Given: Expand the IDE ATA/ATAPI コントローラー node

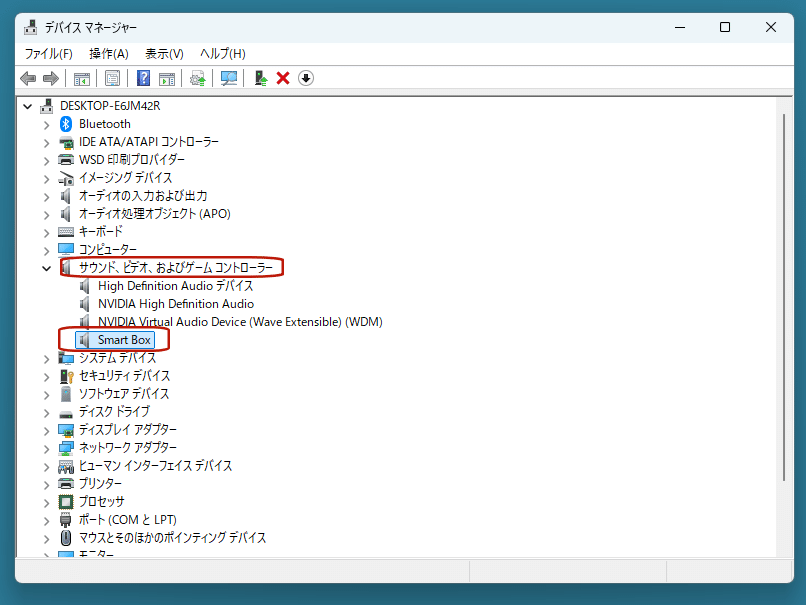Looking at the screenshot, I should point(46,142).
